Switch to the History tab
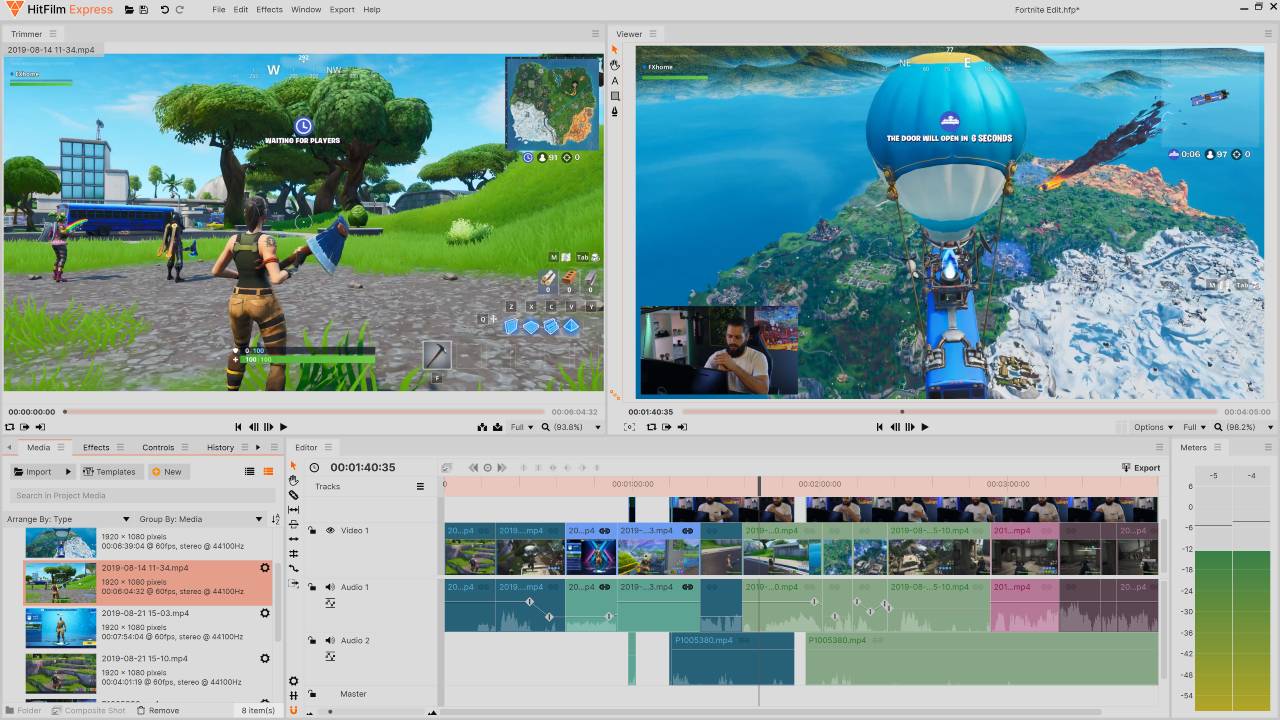Image resolution: width=1280 pixels, height=720 pixels. (x=220, y=447)
